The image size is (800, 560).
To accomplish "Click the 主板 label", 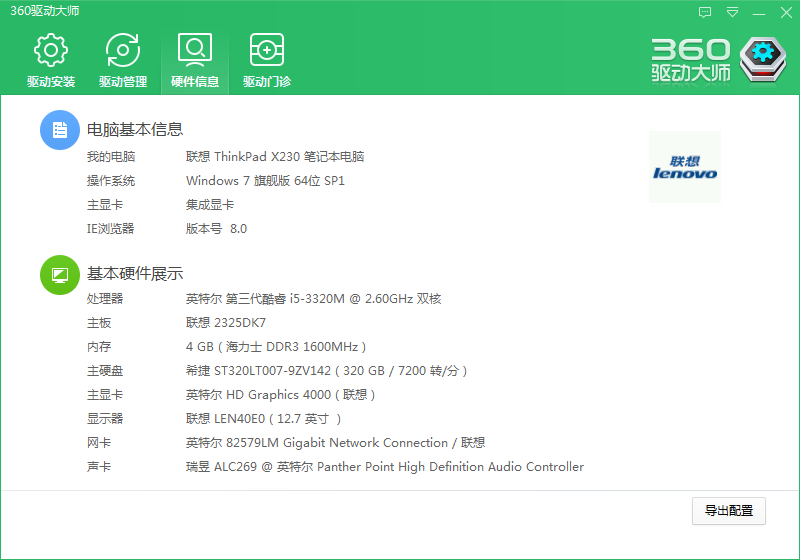I will point(99,322).
